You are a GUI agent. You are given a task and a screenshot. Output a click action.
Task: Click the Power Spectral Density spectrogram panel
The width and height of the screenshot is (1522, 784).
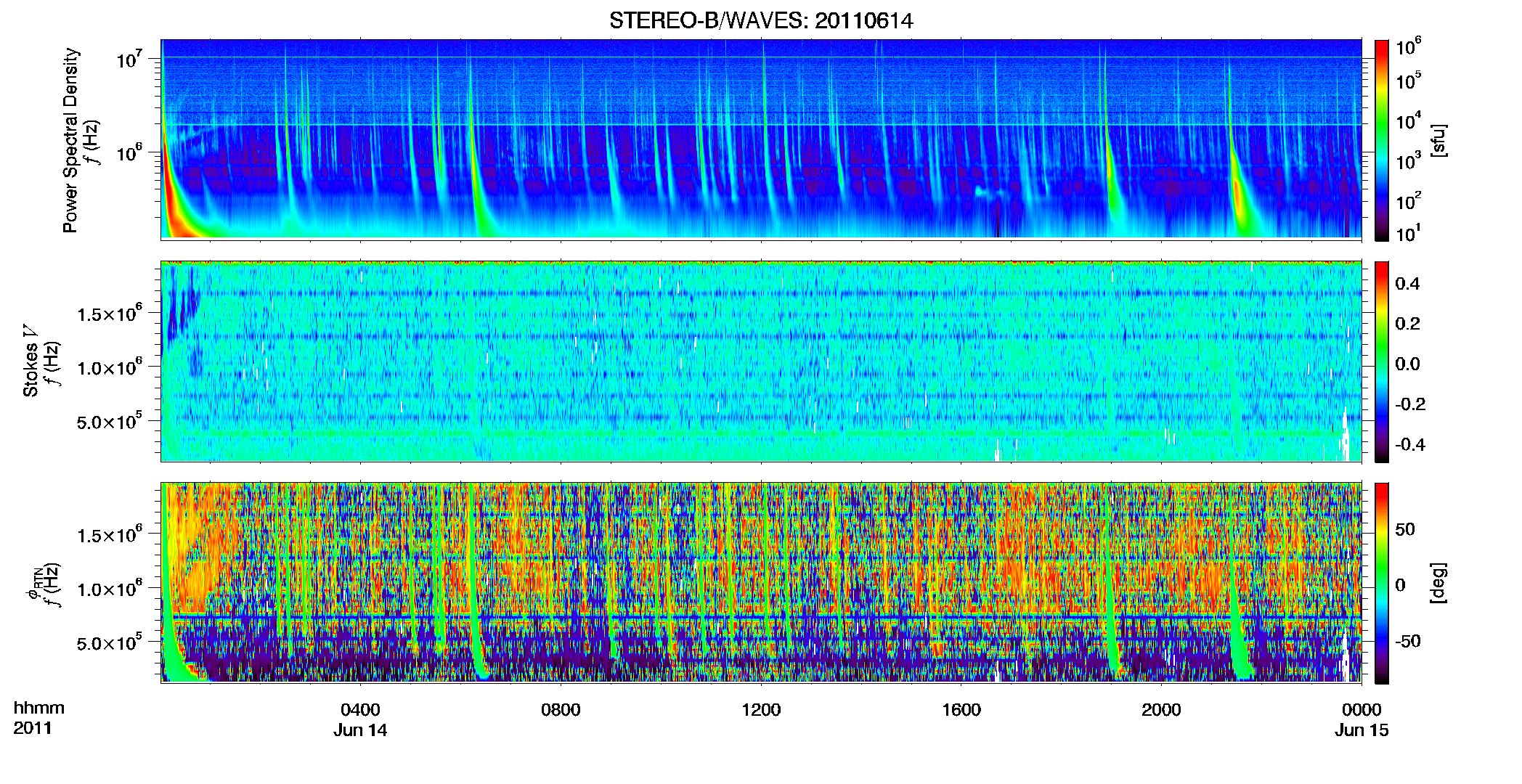tap(761, 139)
